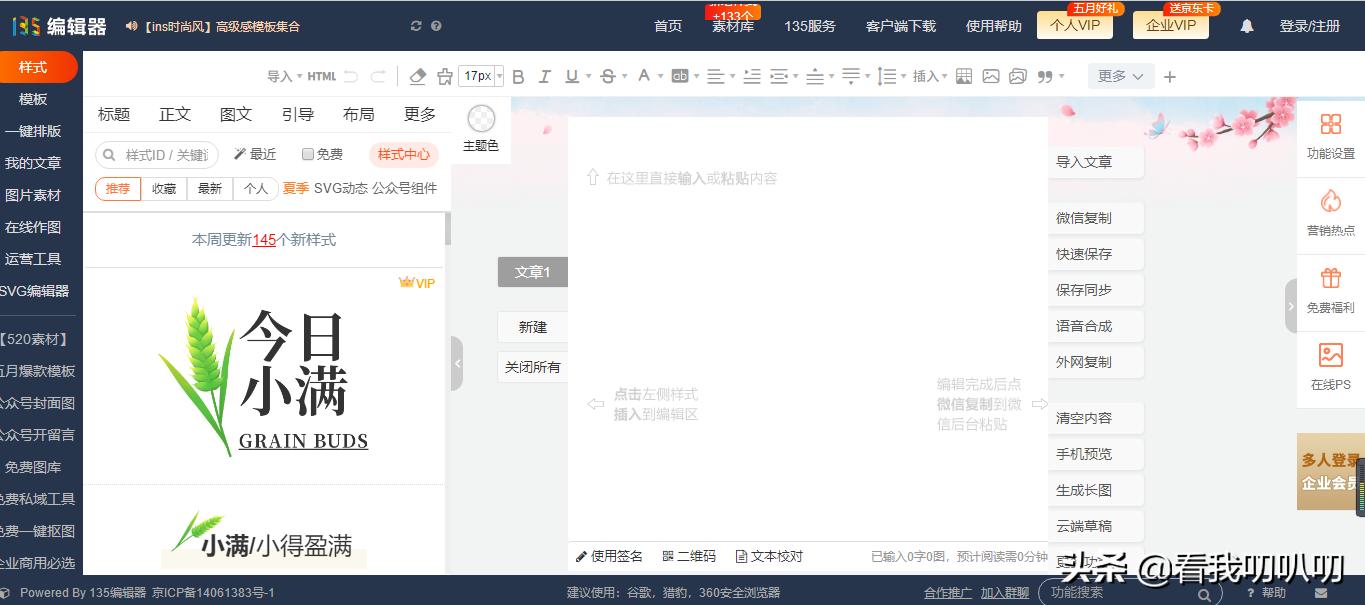Click the 样式ID search input field
Screen dimensions: 1365x605
coord(160,154)
